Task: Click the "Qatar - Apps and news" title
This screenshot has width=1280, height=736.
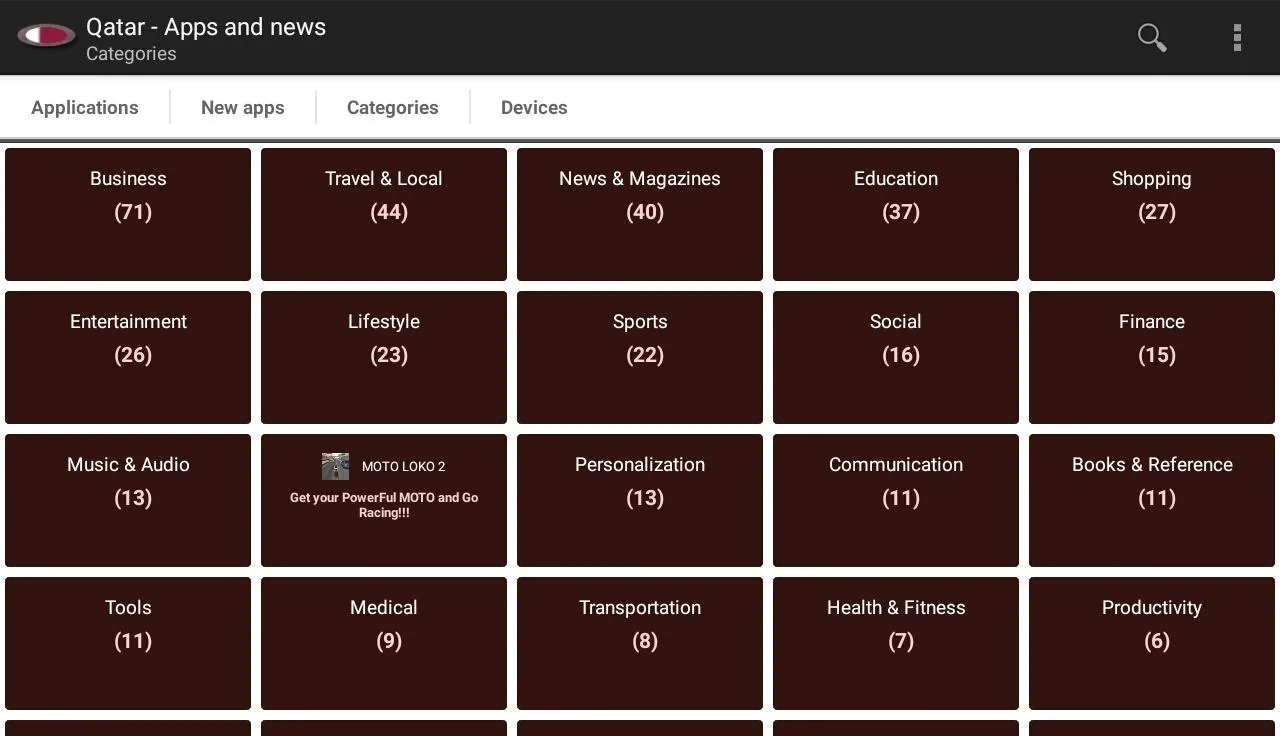Action: point(206,27)
